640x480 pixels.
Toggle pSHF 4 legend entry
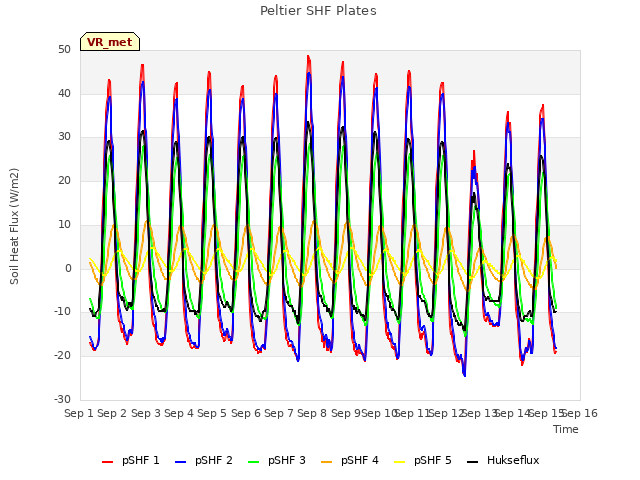[x=350, y=460]
